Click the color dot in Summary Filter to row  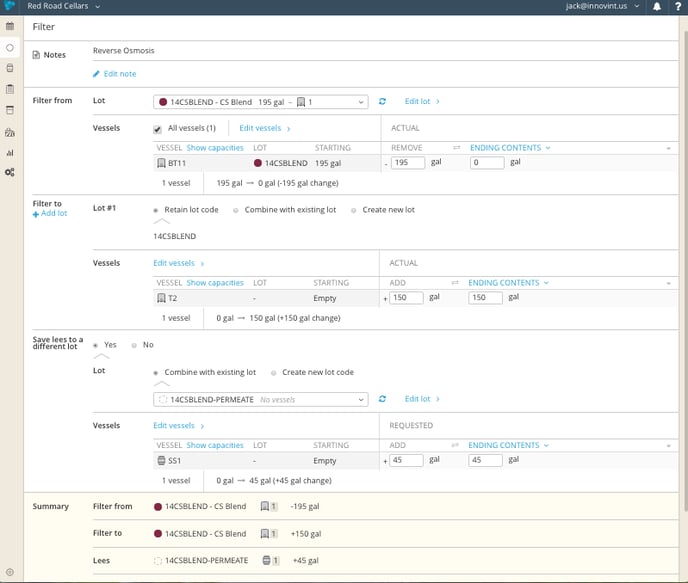pos(158,534)
